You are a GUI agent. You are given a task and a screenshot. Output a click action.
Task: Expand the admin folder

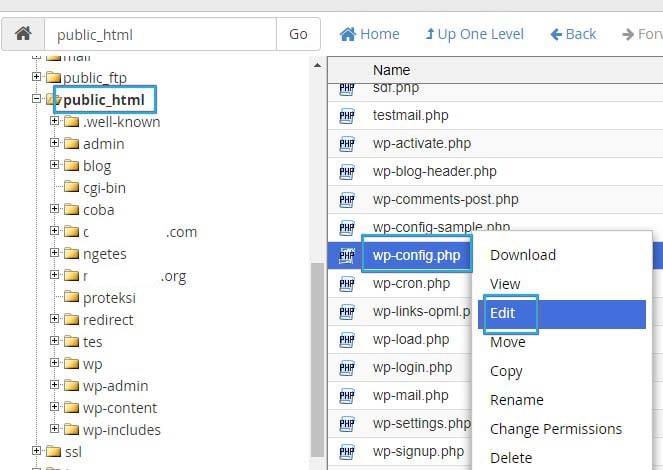(x=54, y=143)
